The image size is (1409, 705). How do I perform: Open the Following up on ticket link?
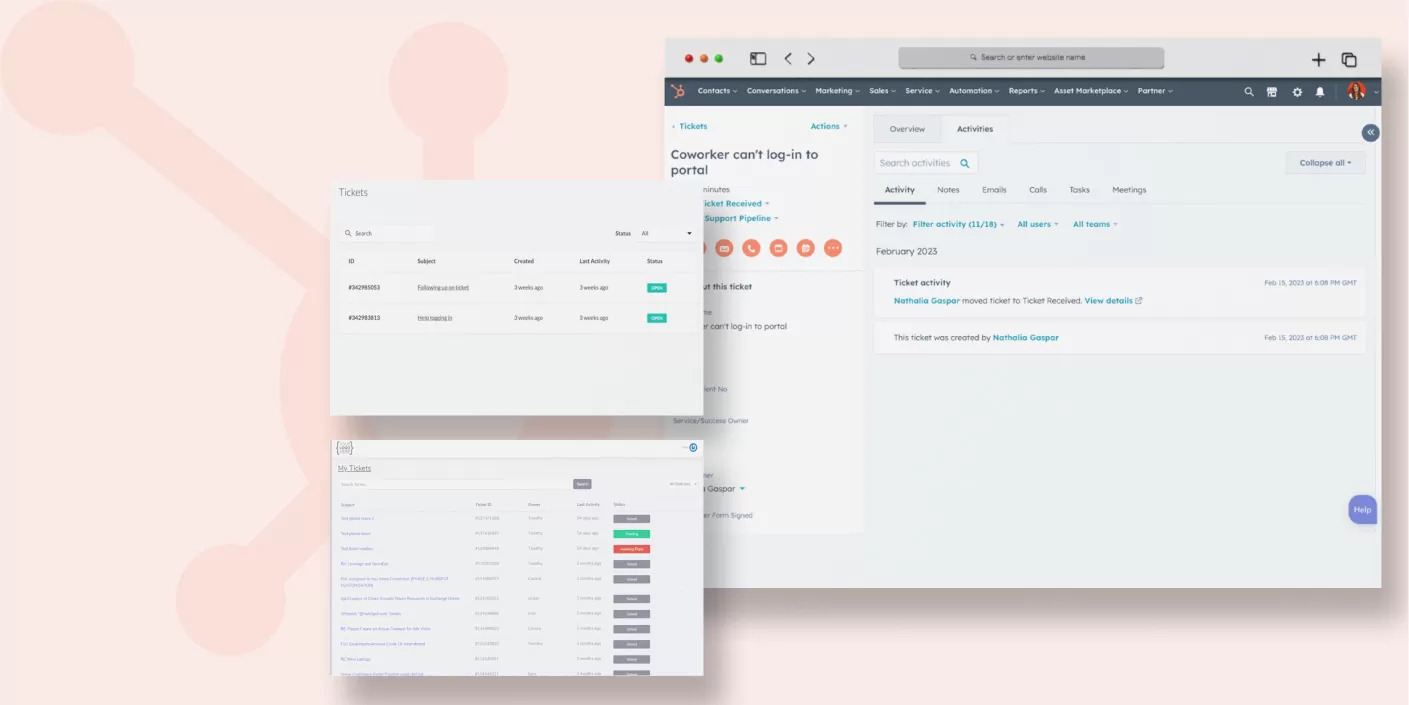443,288
